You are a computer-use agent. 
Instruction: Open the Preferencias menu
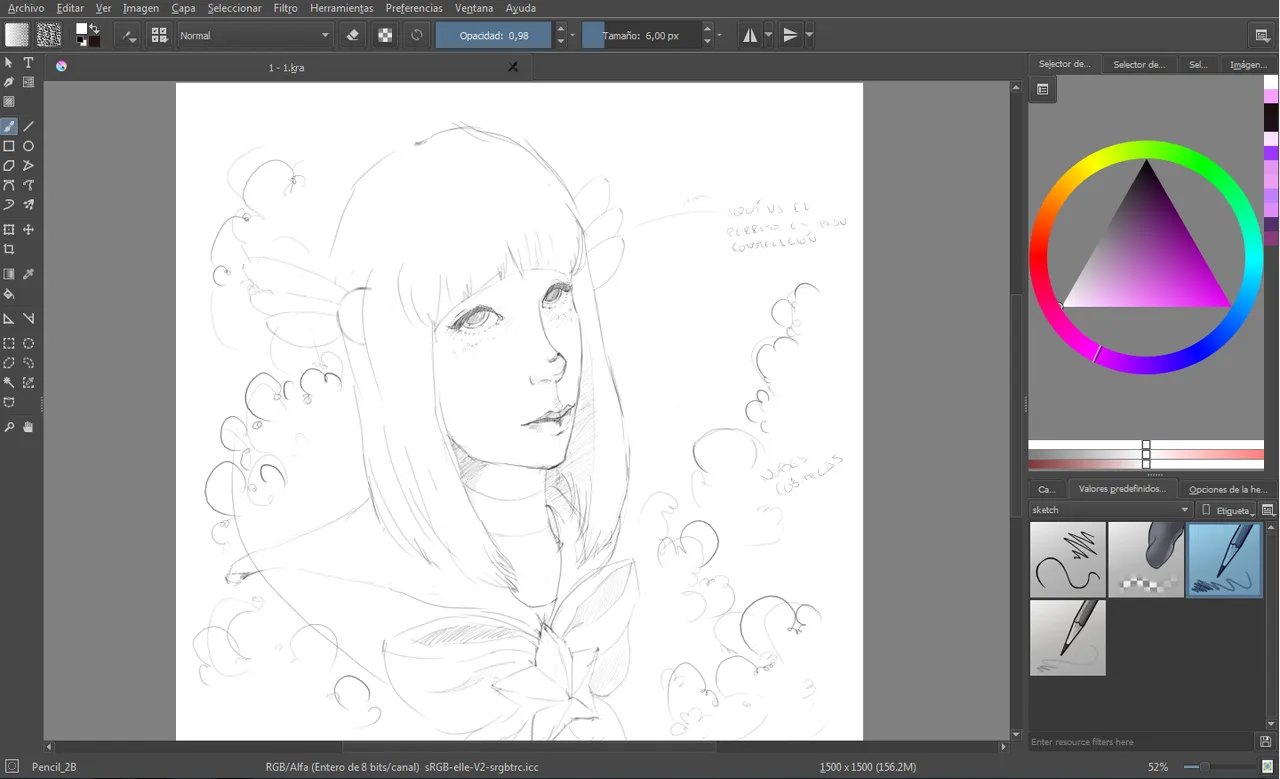point(414,8)
